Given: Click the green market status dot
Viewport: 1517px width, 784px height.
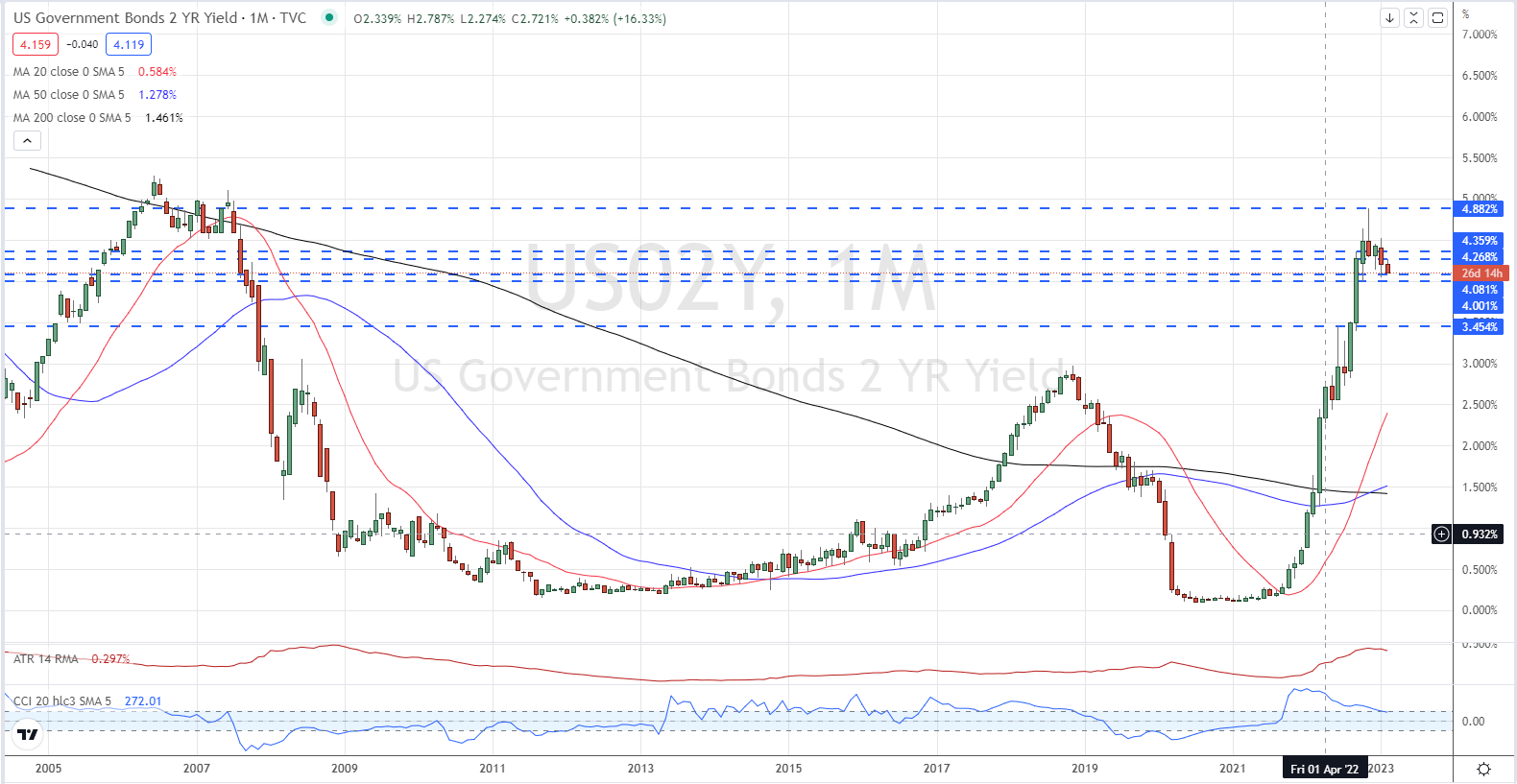Looking at the screenshot, I should (x=329, y=17).
